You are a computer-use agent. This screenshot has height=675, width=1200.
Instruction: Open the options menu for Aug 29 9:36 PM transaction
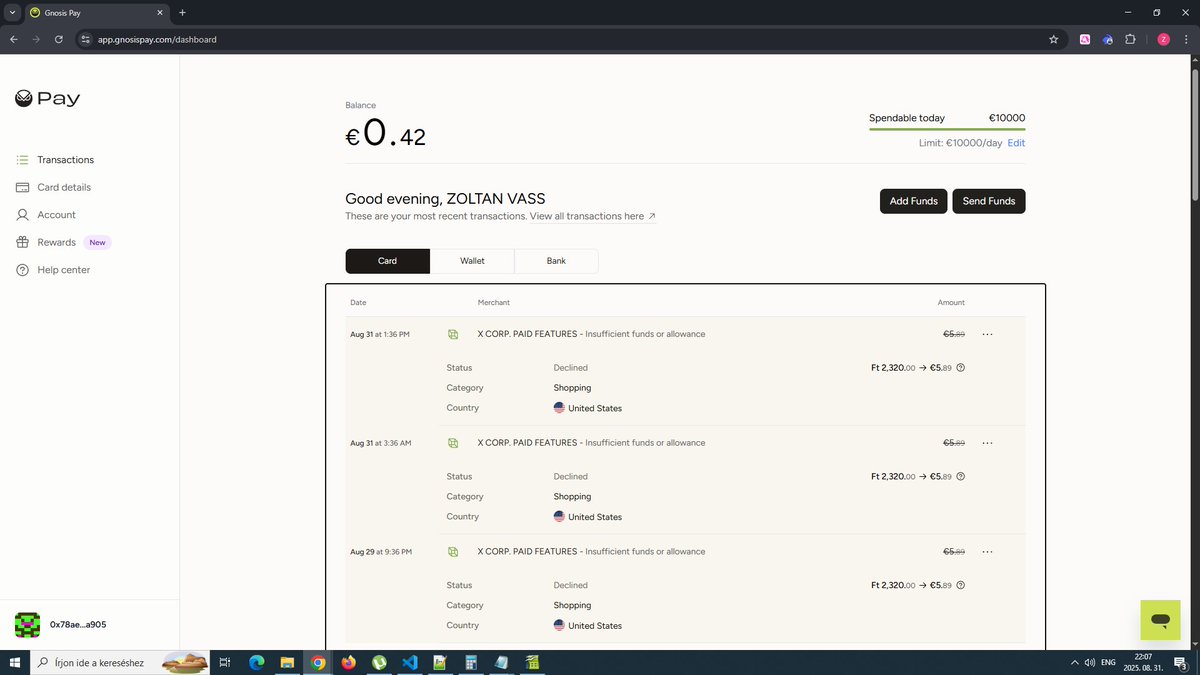pyautogui.click(x=987, y=552)
